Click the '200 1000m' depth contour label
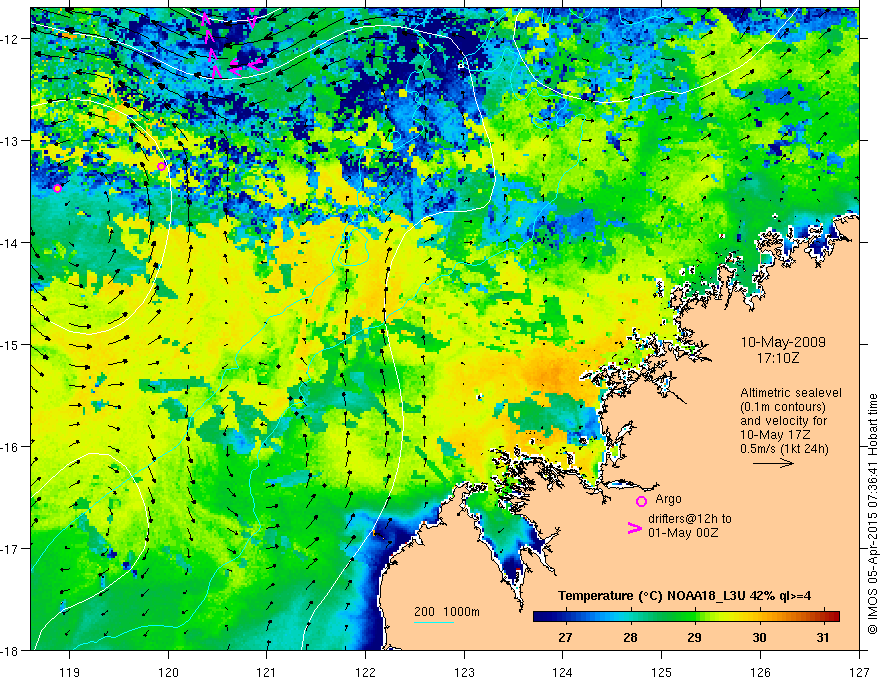Viewport: 880px width, 680px height. click(x=447, y=612)
